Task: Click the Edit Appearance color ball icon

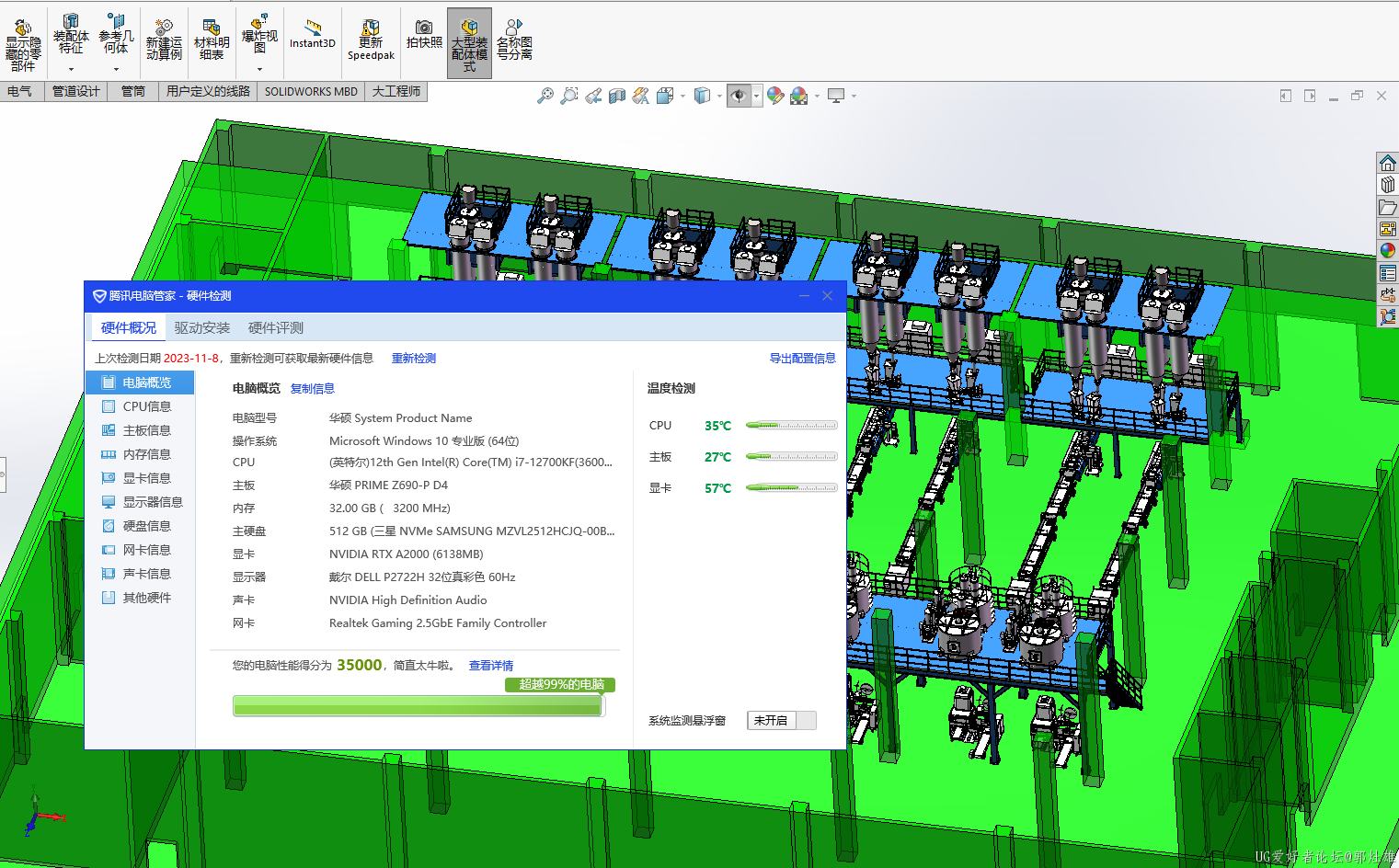Action: pos(775,96)
